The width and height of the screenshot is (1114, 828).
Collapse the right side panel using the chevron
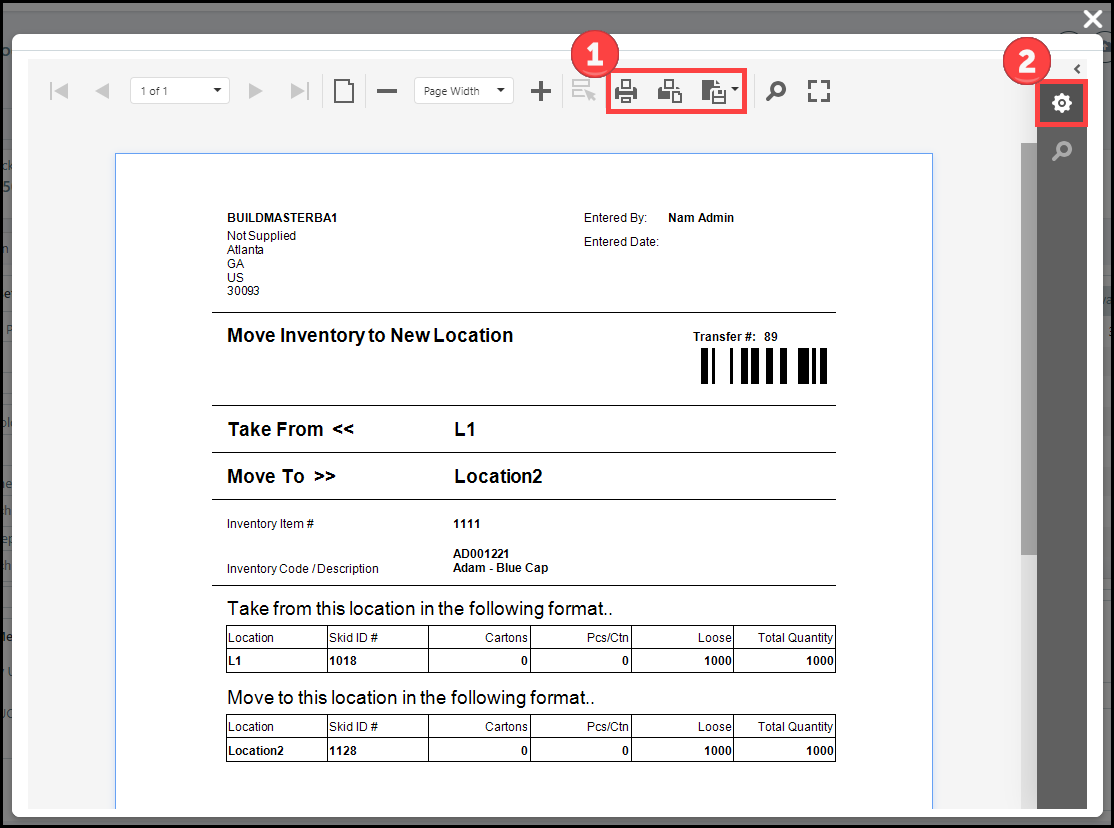point(1077,68)
